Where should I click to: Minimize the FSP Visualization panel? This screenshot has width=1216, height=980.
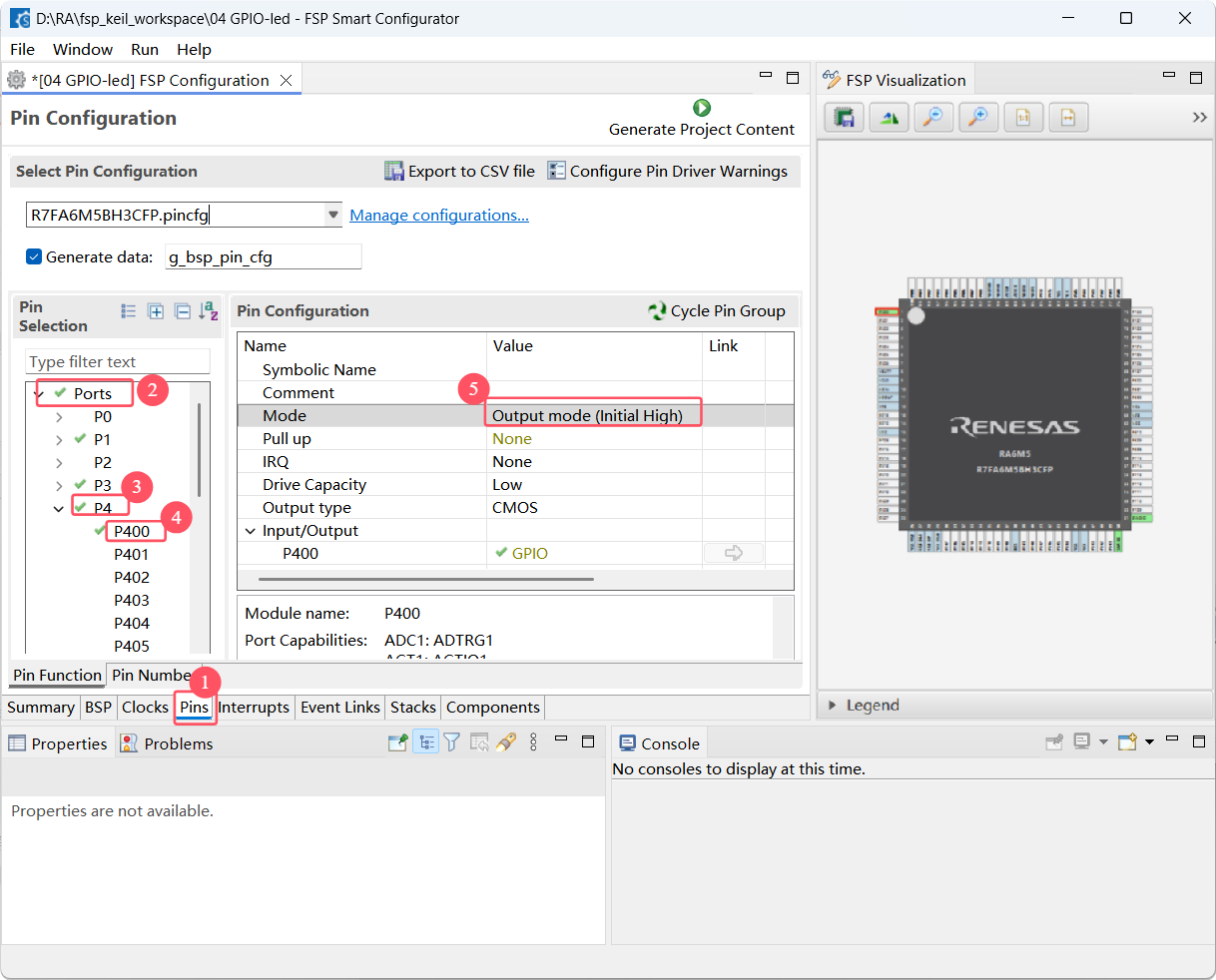(1169, 76)
